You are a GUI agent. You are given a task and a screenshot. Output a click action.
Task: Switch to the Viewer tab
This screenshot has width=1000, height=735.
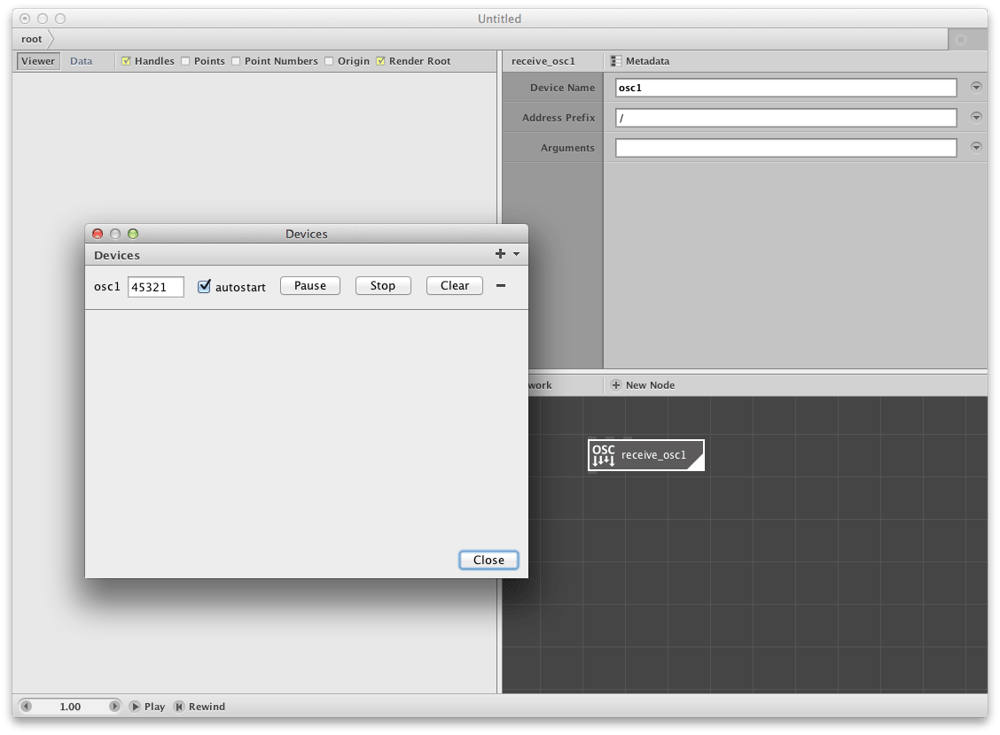[x=38, y=61]
